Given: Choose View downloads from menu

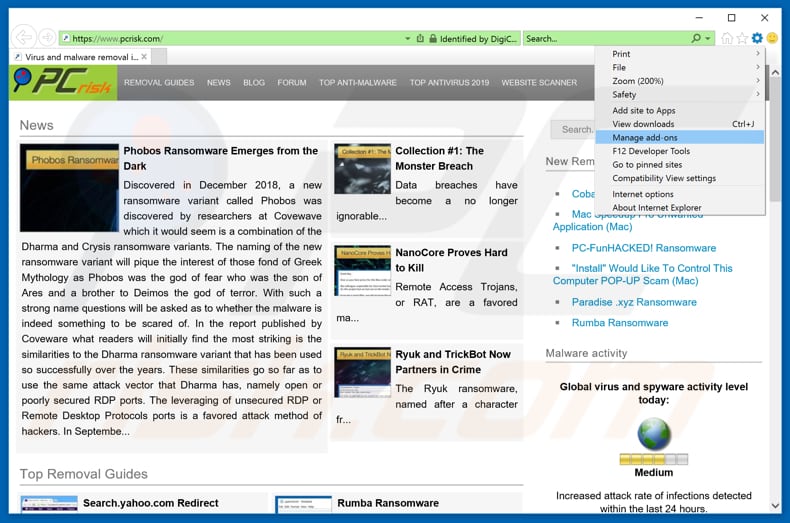Looking at the screenshot, I should [x=680, y=124].
